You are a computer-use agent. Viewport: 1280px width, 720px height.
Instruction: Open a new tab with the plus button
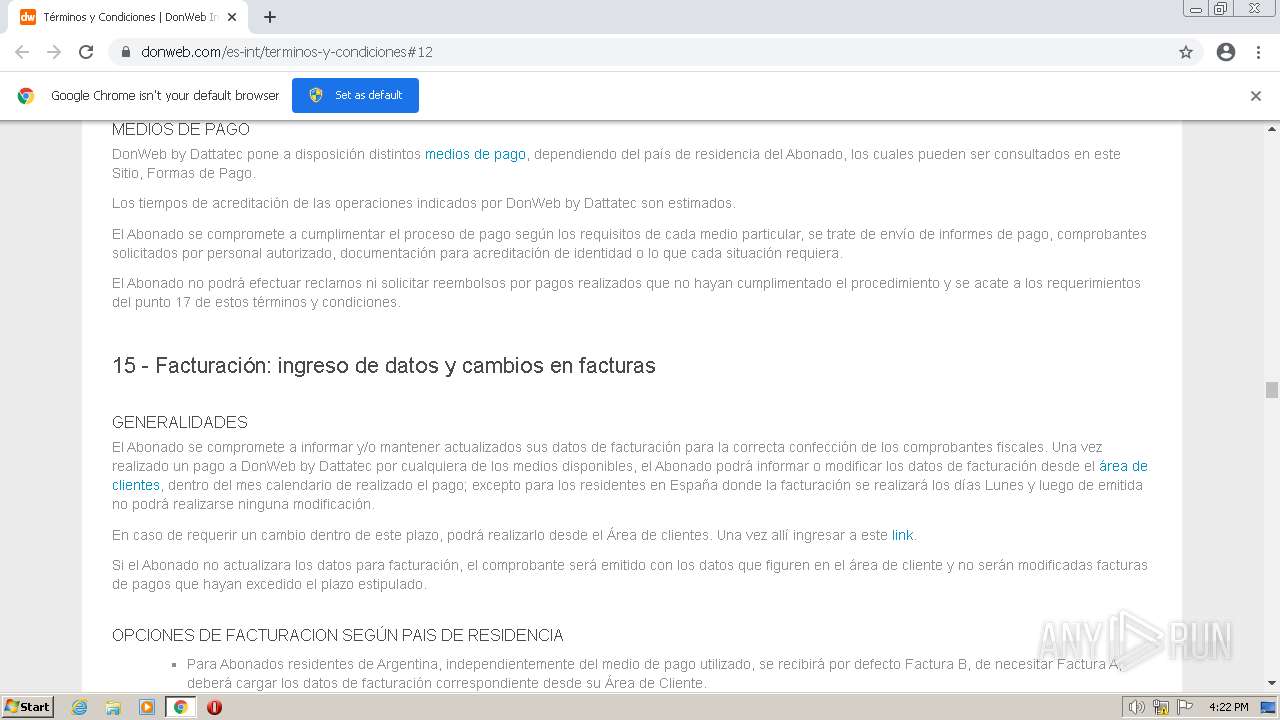pyautogui.click(x=270, y=17)
